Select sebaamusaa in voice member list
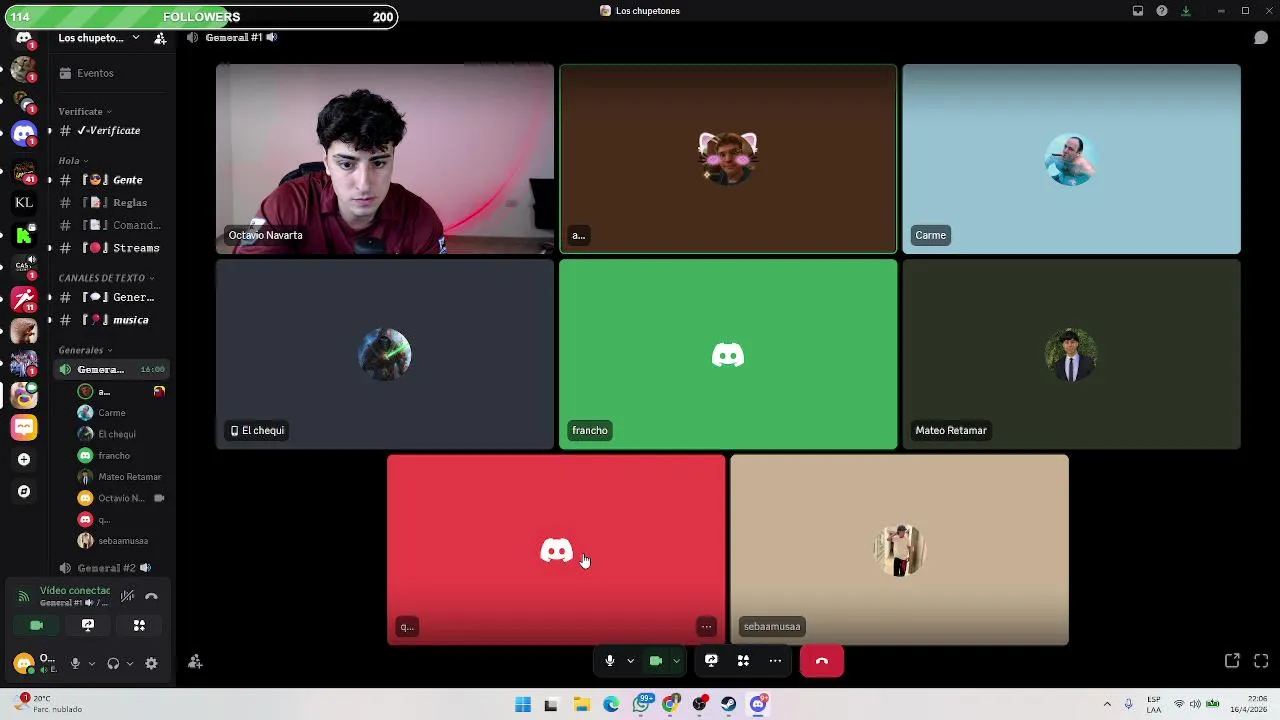The height and width of the screenshot is (720, 1280). tap(120, 541)
